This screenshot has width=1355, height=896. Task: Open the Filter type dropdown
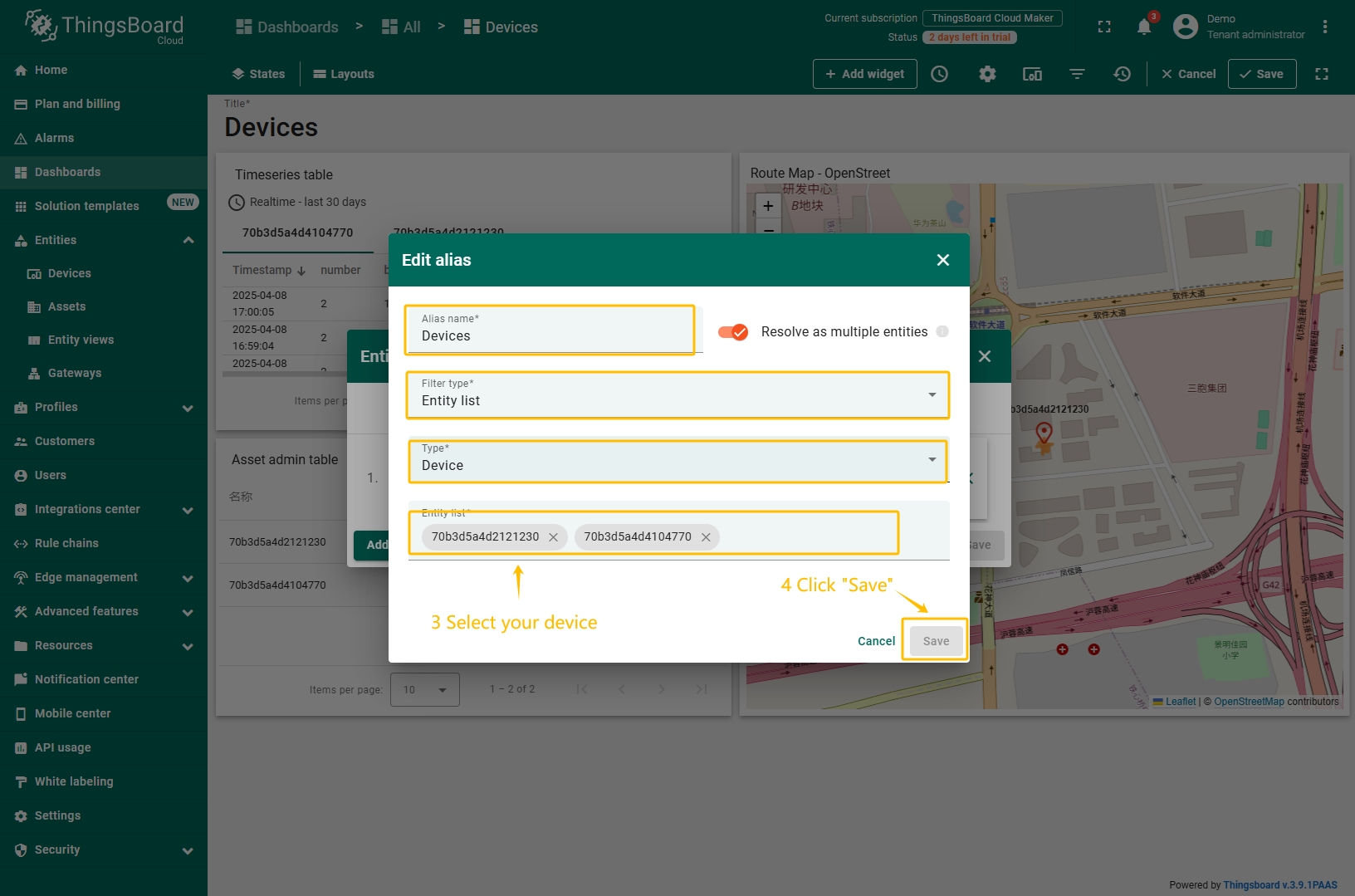pos(677,395)
